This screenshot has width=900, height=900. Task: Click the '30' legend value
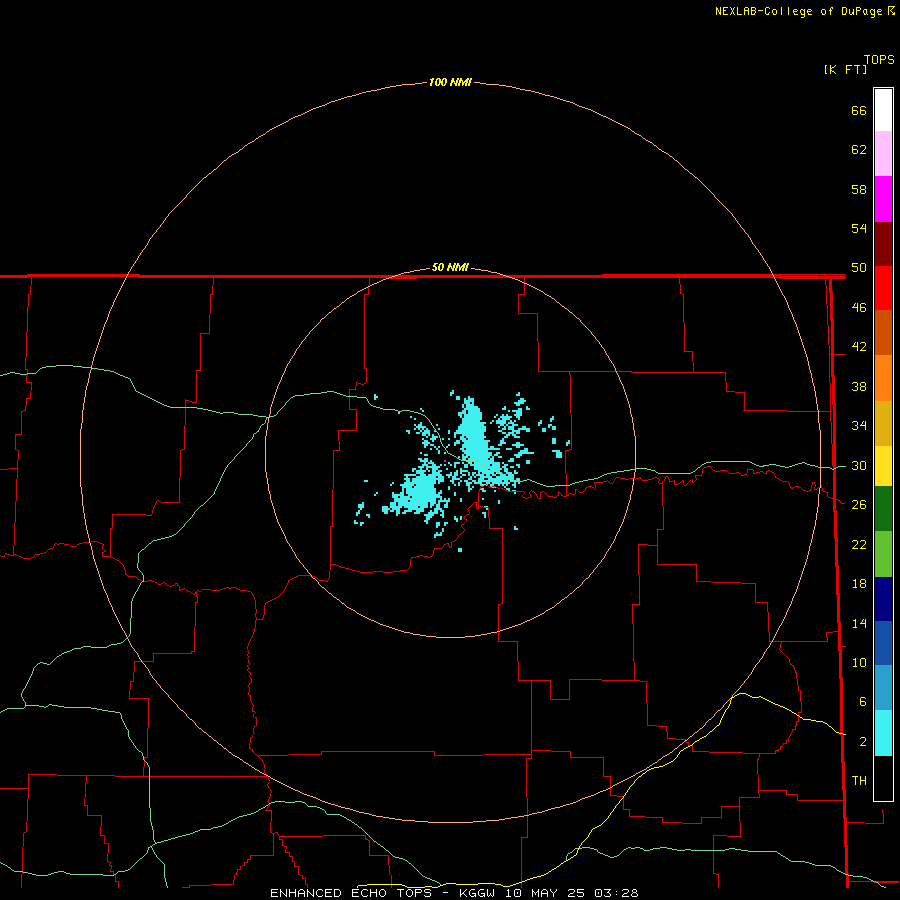859,465
